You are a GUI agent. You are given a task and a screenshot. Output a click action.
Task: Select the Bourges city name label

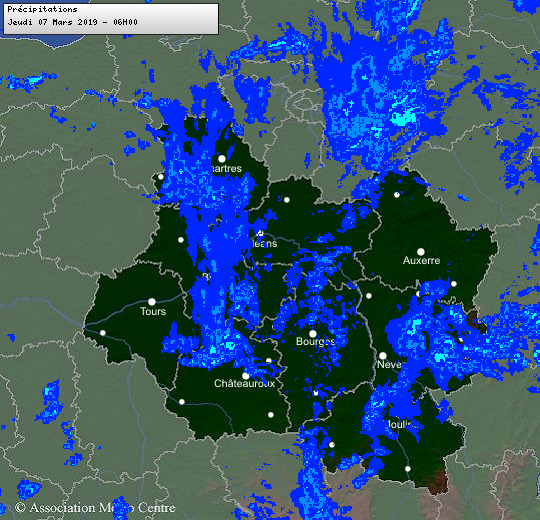click(315, 341)
